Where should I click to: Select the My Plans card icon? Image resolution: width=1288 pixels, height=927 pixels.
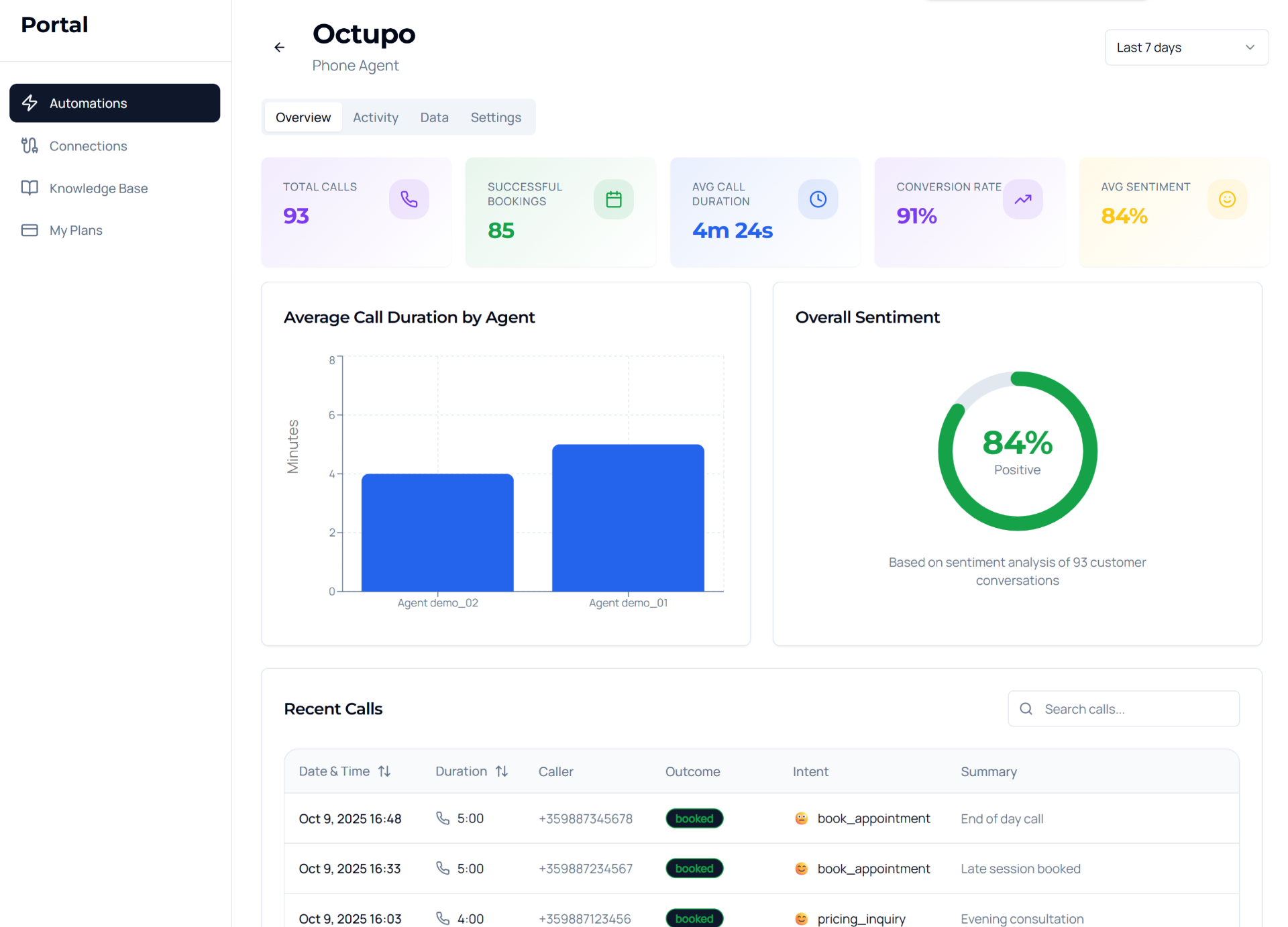click(30, 230)
